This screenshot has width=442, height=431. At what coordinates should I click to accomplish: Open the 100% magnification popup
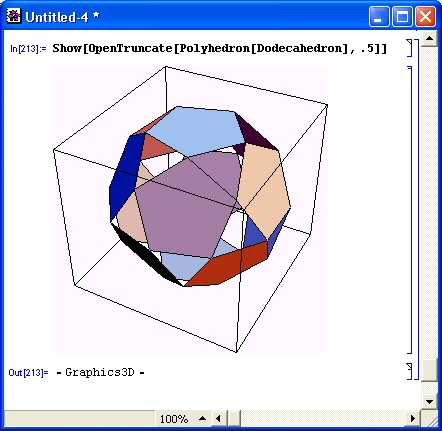pos(182,418)
